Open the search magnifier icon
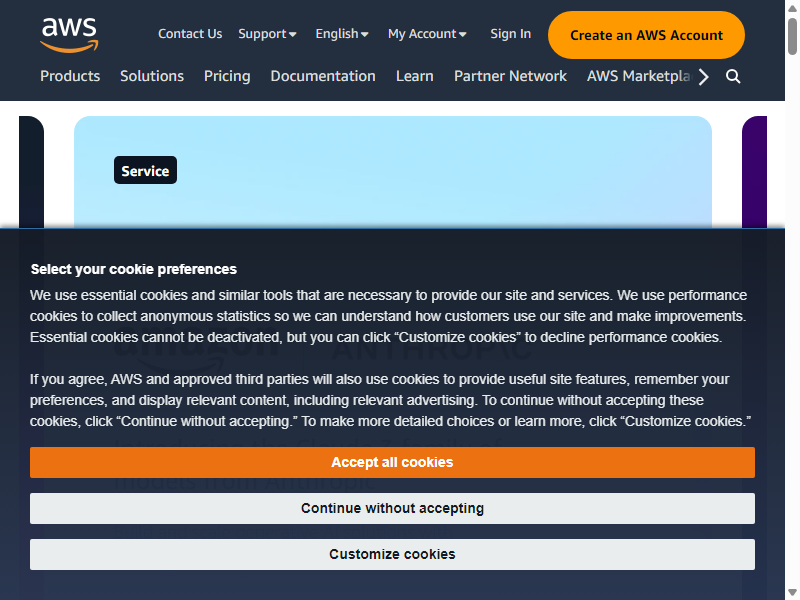 click(733, 77)
